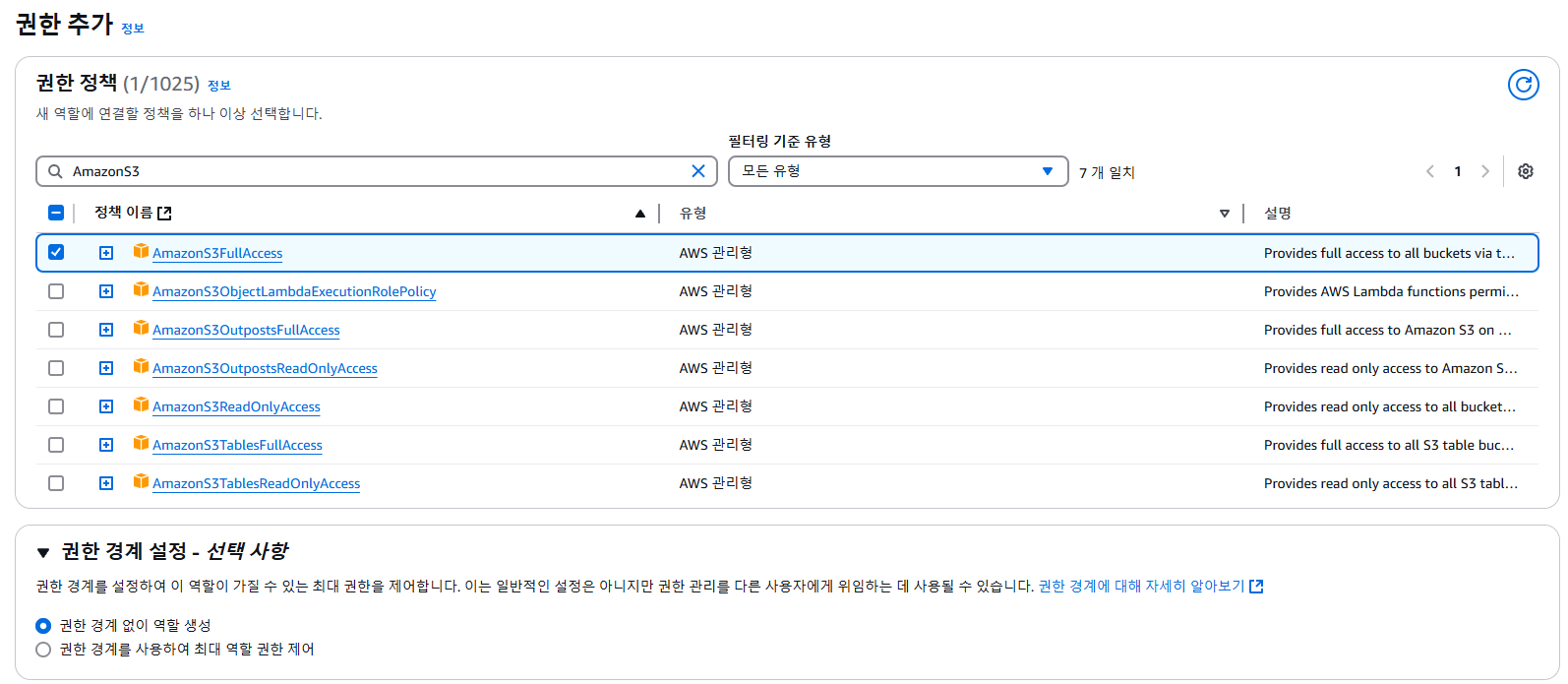Click the AmazonS3TablesReadOnlyAccess cube icon
1568x684 pixels.
(141, 481)
